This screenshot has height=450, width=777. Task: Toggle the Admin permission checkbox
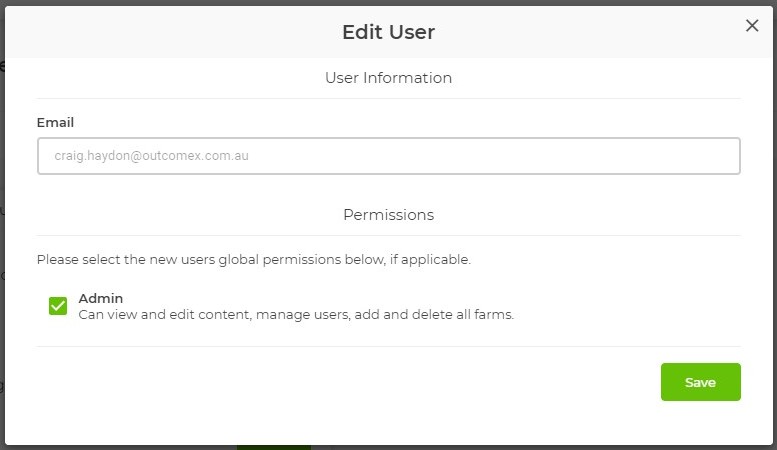pyautogui.click(x=58, y=306)
